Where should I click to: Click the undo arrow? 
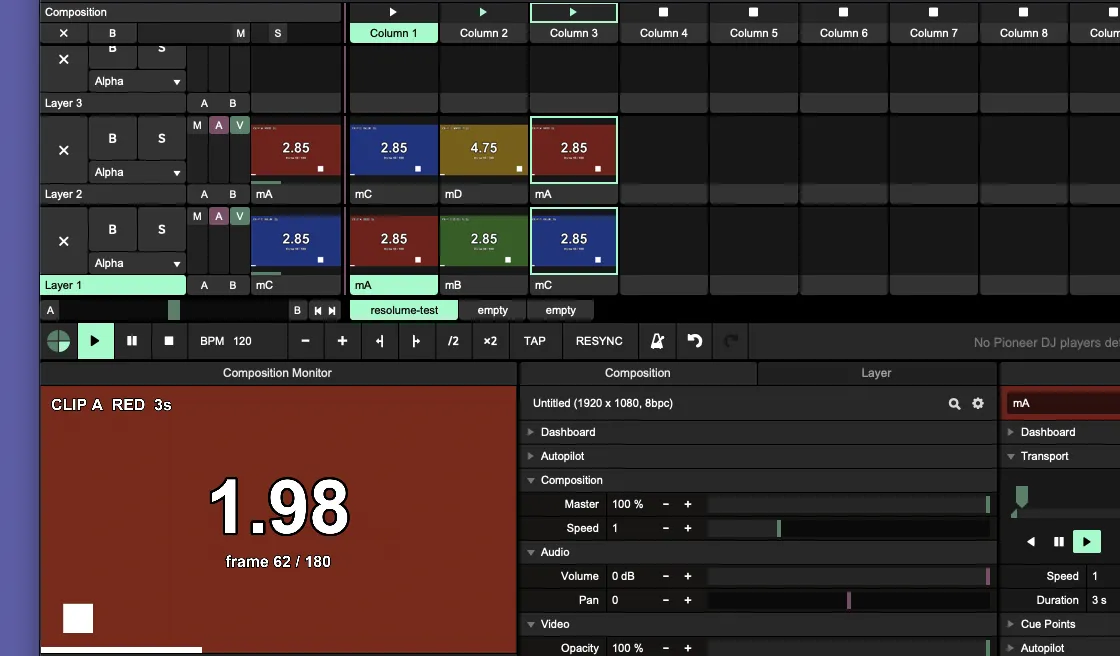(x=694, y=342)
